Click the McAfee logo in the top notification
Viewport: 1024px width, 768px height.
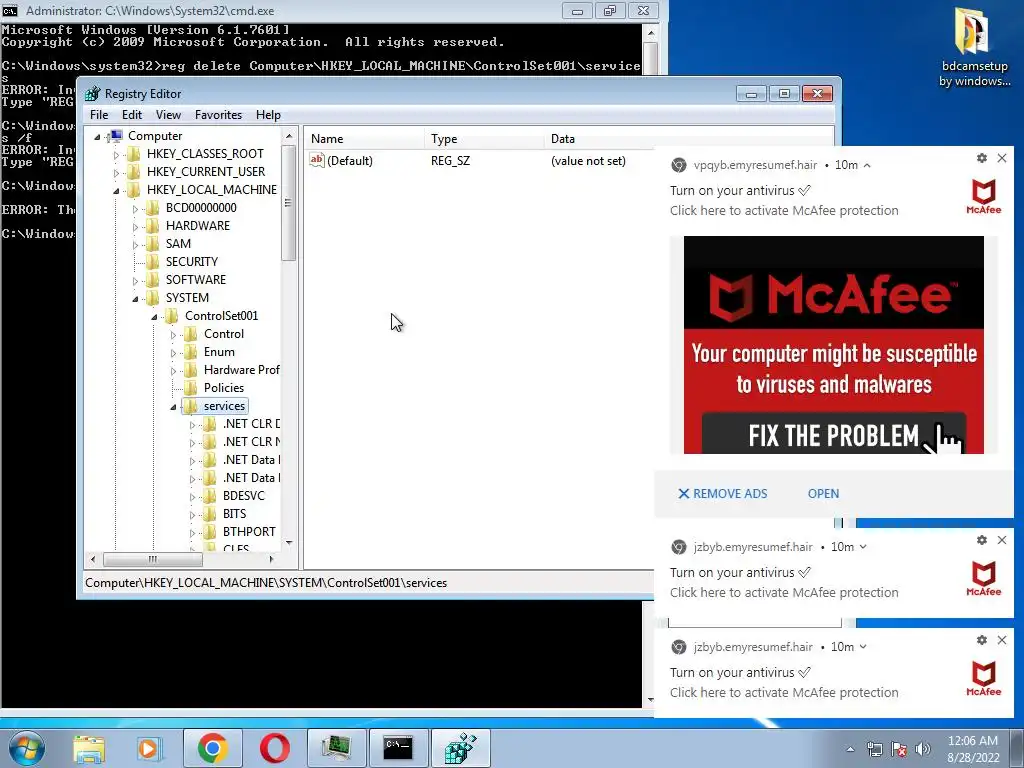coord(984,197)
